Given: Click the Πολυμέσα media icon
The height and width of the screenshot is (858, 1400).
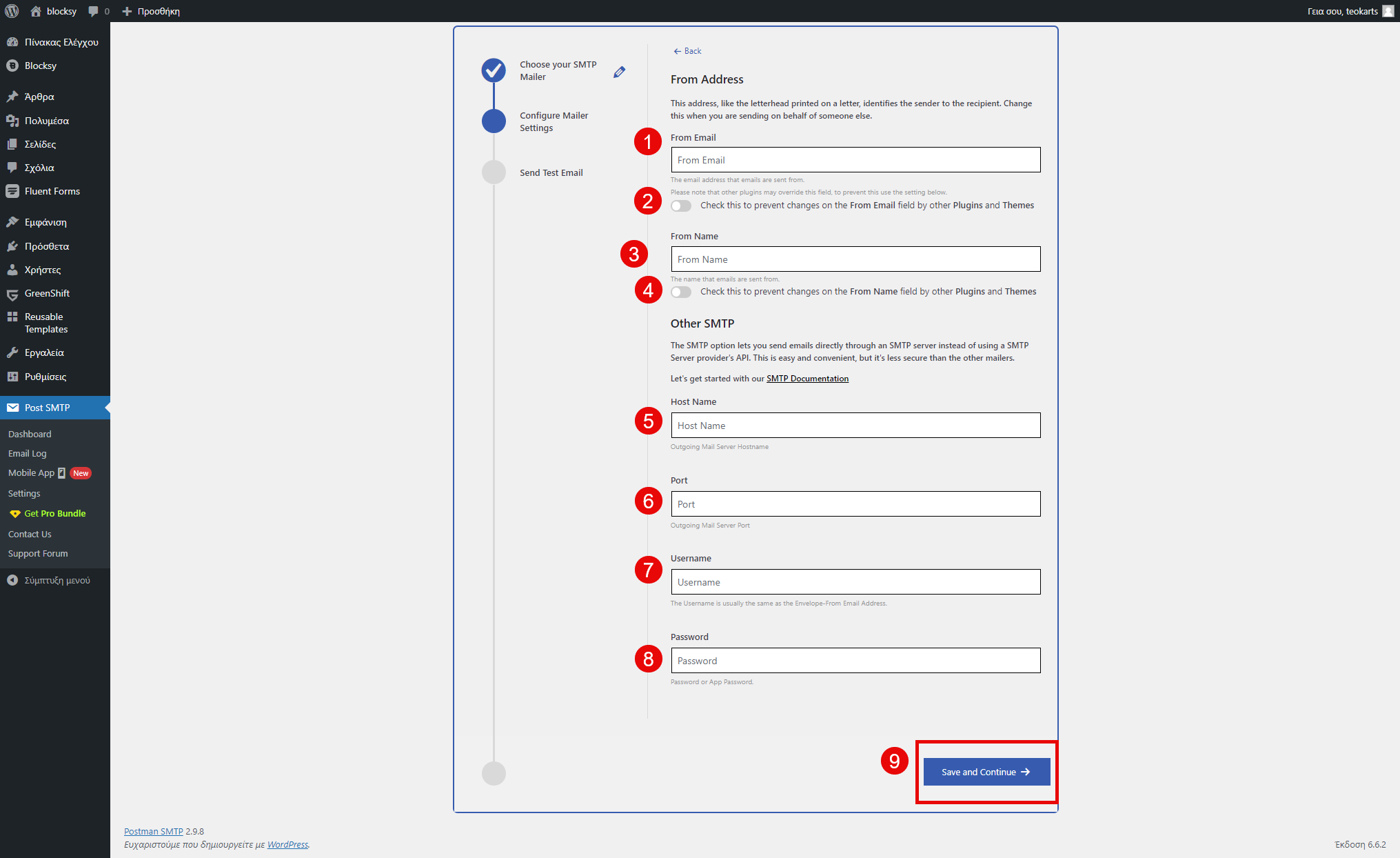Looking at the screenshot, I should pos(12,121).
